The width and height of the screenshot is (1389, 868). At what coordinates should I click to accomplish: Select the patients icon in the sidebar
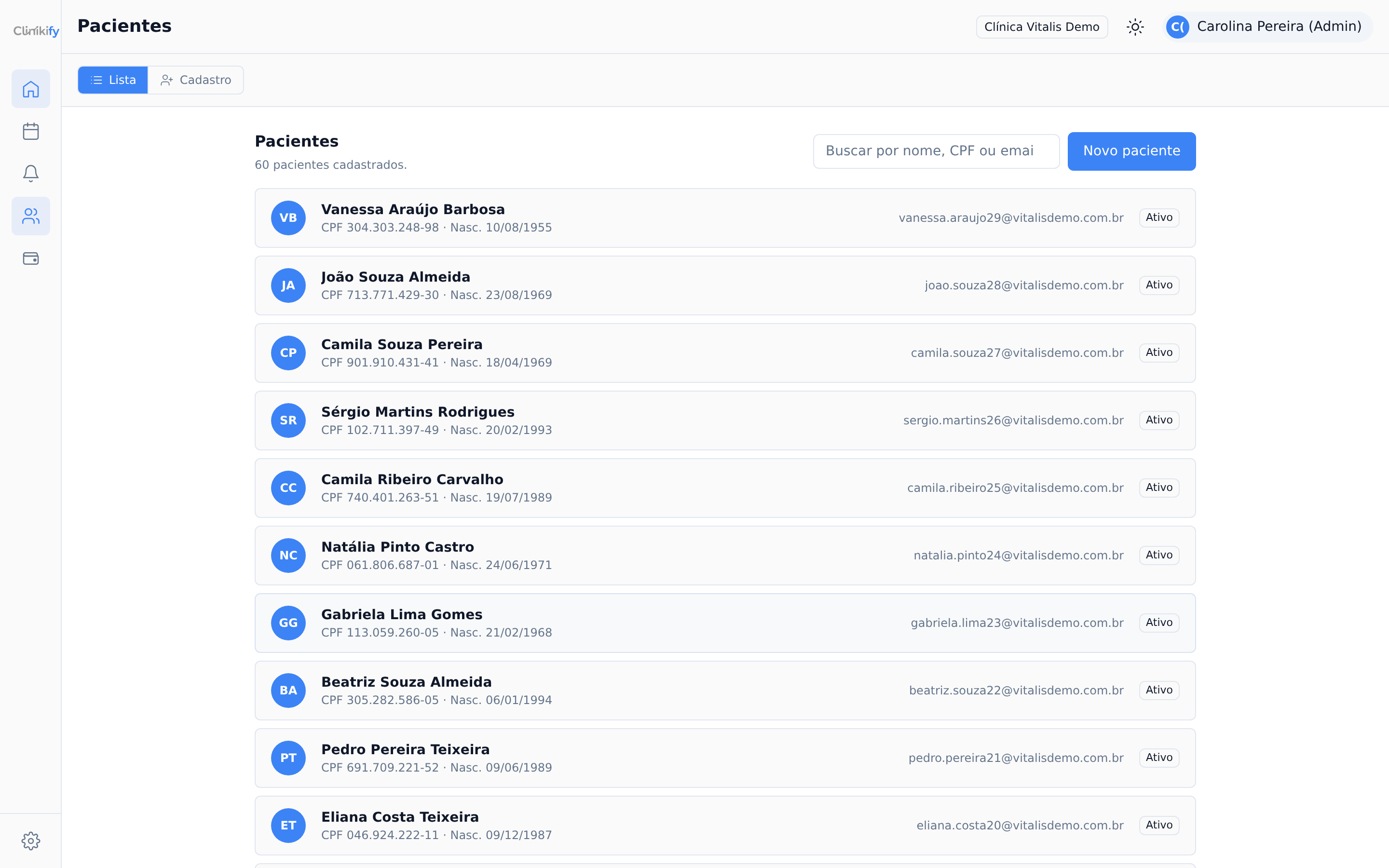pos(31,217)
